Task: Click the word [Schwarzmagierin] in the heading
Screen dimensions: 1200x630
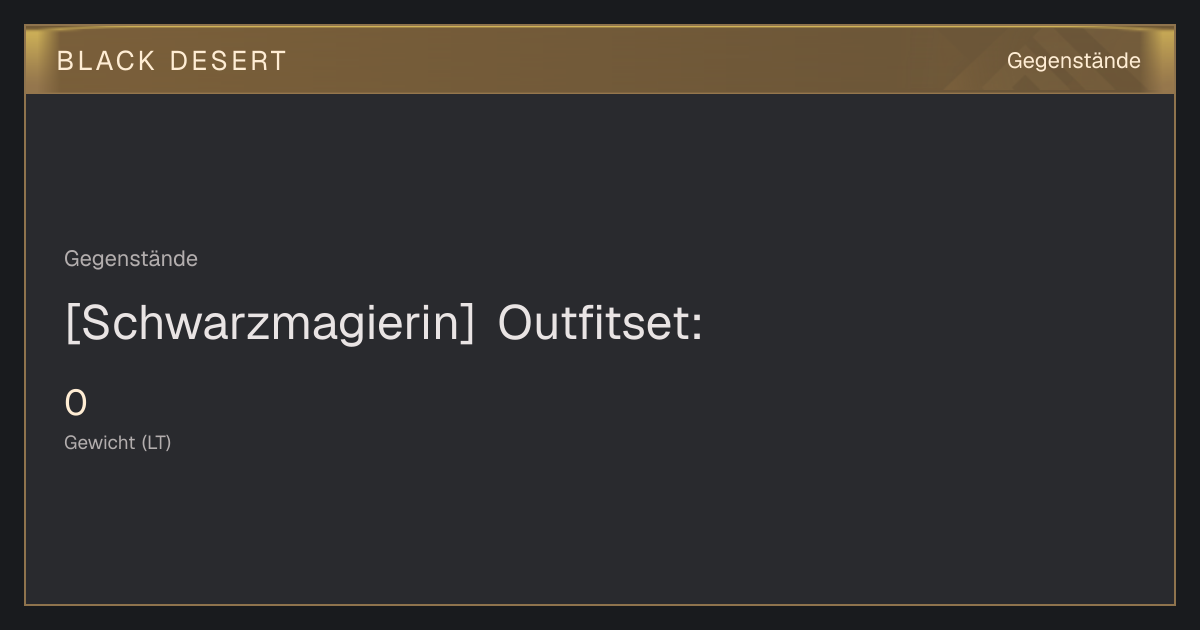Action: click(270, 324)
